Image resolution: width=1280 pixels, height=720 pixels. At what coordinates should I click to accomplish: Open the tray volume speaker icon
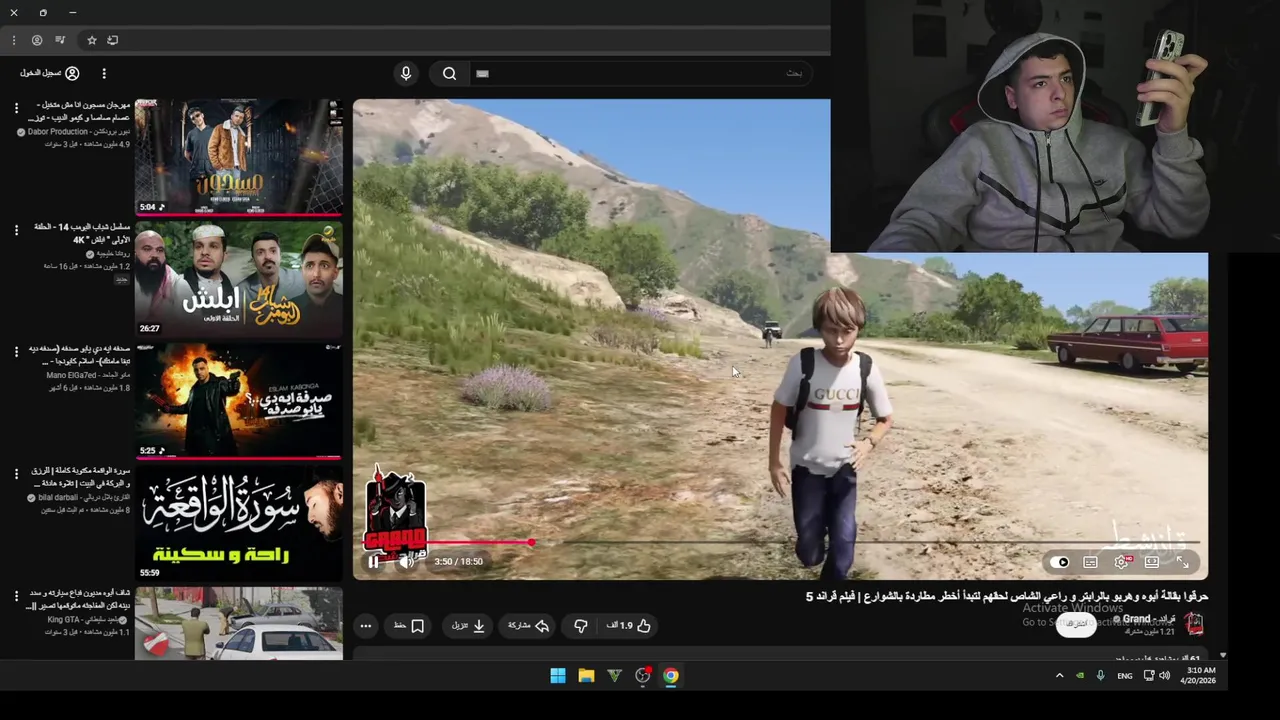[1164, 676]
